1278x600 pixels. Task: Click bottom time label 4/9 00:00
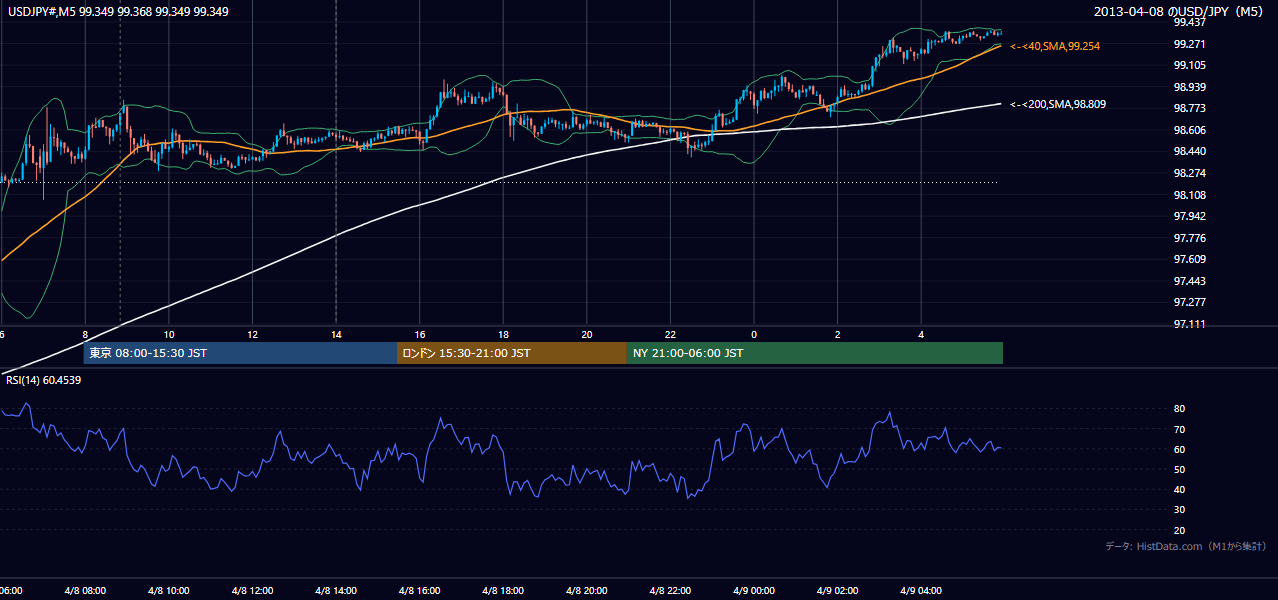[x=754, y=590]
